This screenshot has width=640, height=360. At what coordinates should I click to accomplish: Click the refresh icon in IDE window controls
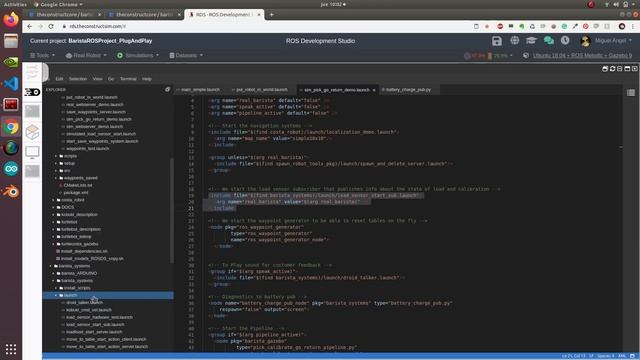[612, 69]
